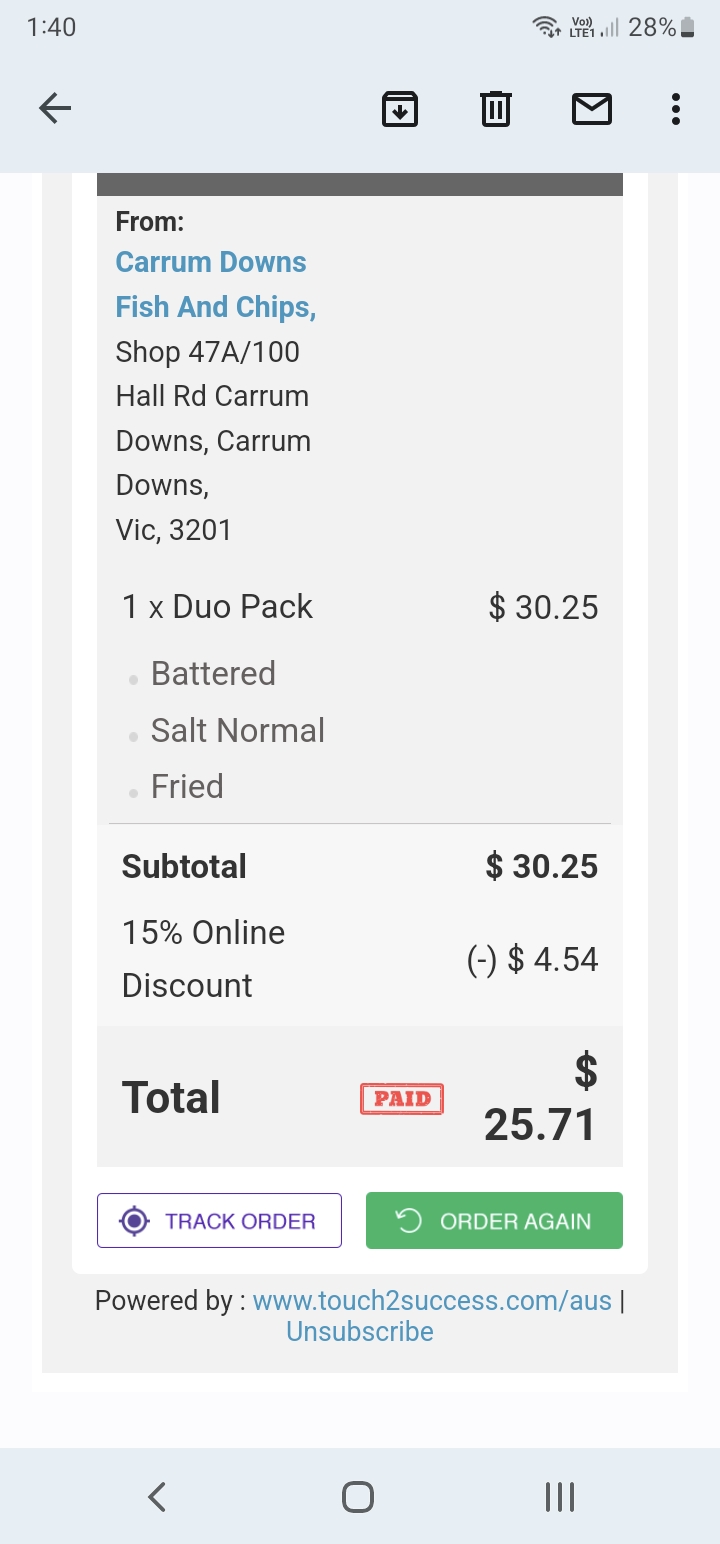Viewport: 720px width, 1544px height.
Task: Tap the Total amount $25.71
Action: 540,1100
